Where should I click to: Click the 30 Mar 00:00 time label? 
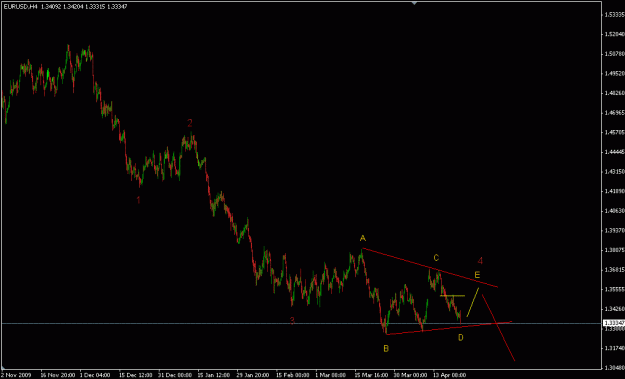pyautogui.click(x=410, y=375)
